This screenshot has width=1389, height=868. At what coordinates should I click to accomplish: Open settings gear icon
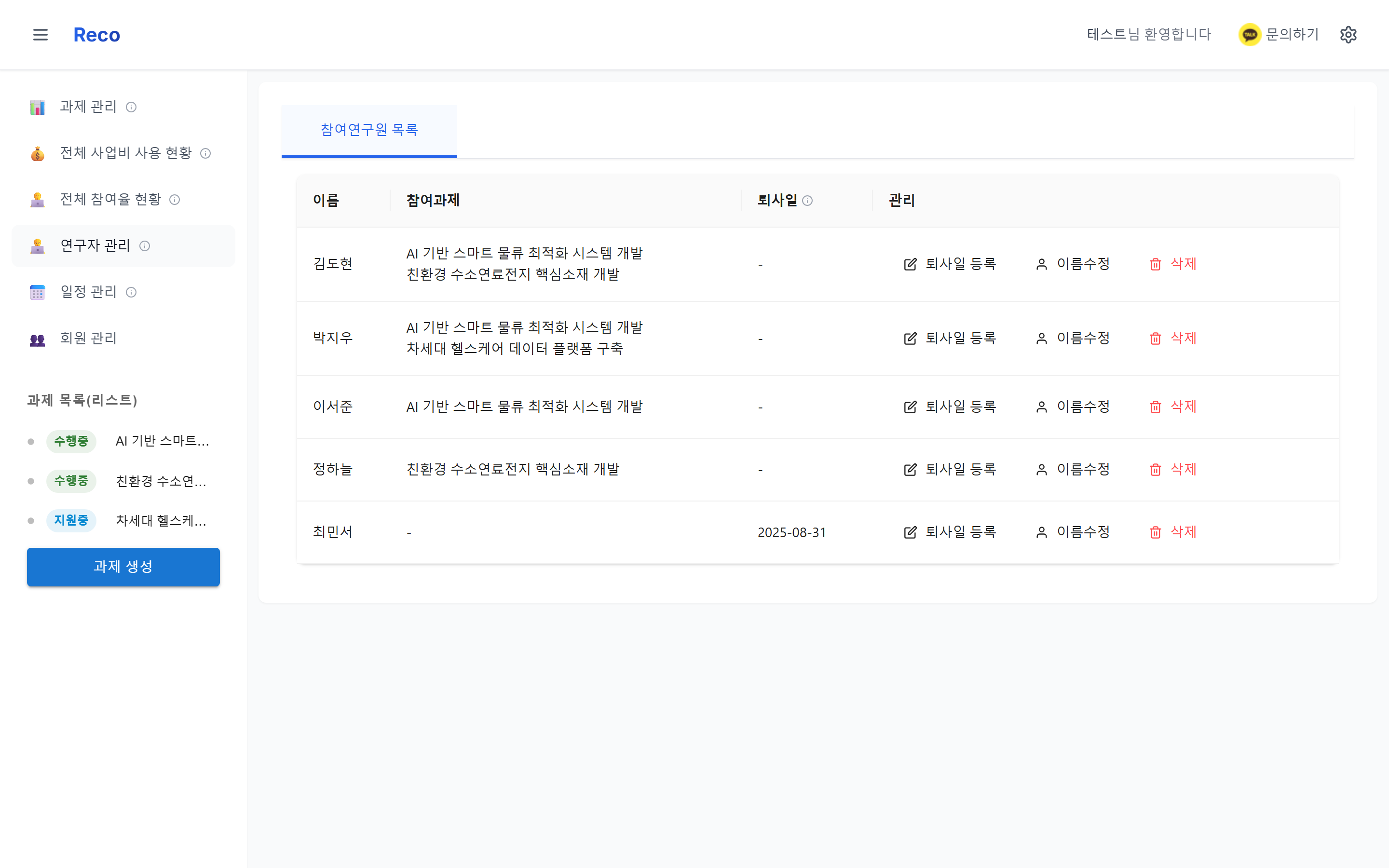(1348, 34)
